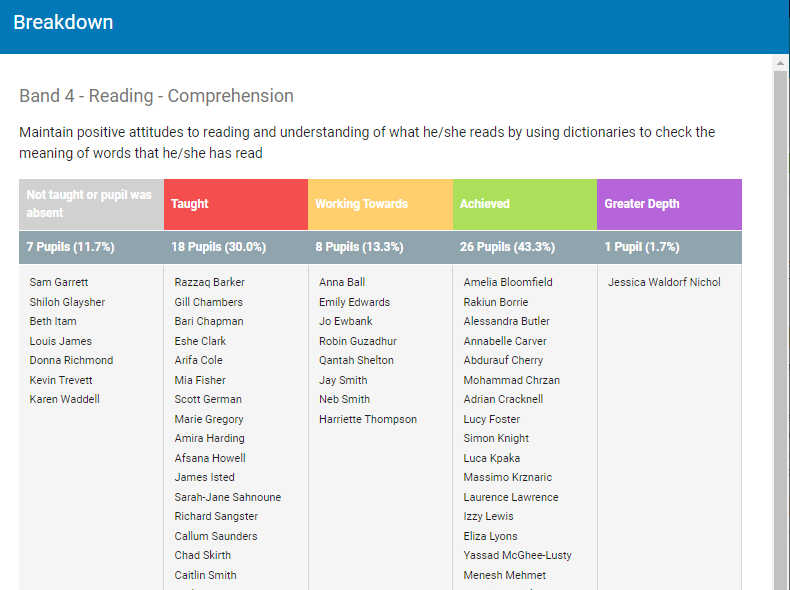This screenshot has height=590, width=790.
Task: Click the 1 Pupil (1.7%) count
Action: [642, 247]
